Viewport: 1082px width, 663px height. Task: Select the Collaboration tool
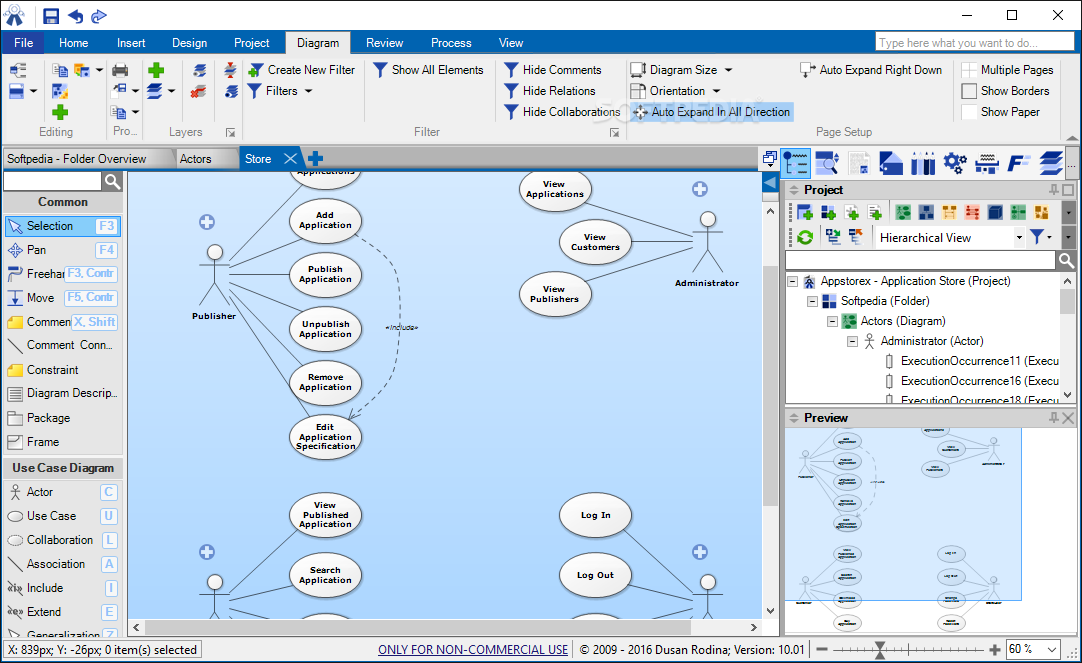[x=62, y=540]
